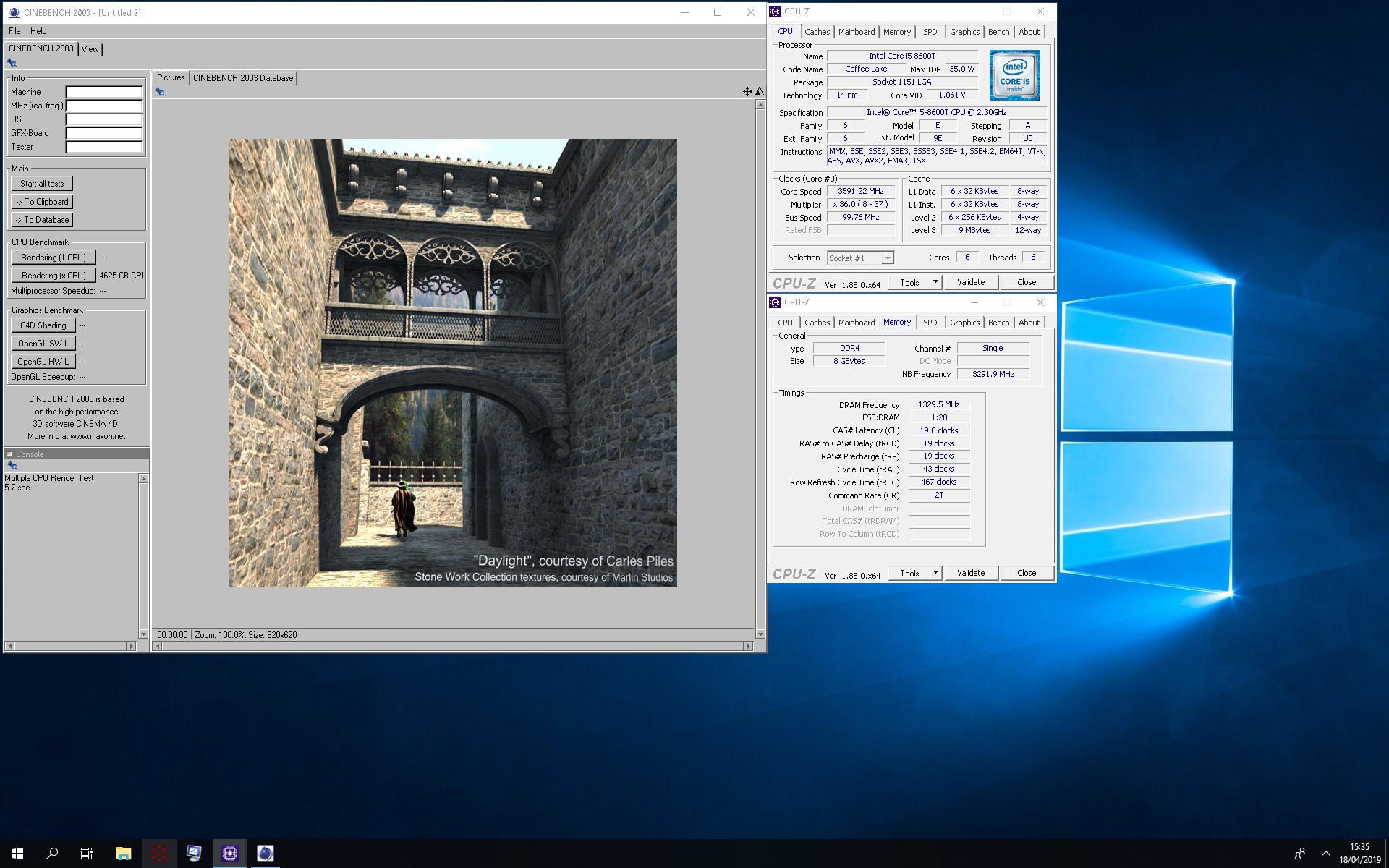Click the triangle icon above the picture
The height and width of the screenshot is (868, 1389).
click(x=760, y=92)
